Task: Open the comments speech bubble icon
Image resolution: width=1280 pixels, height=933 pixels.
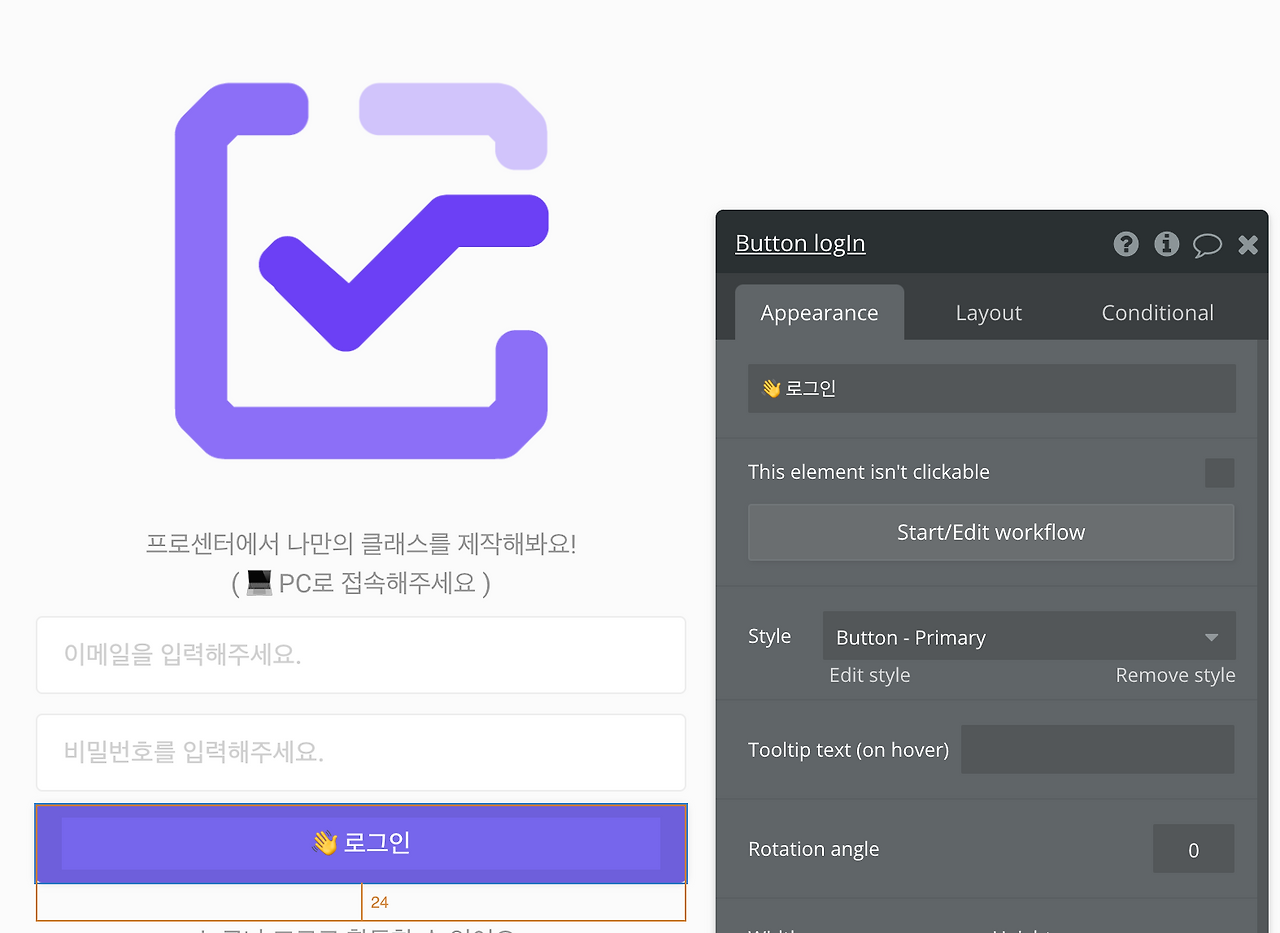Action: [1207, 245]
